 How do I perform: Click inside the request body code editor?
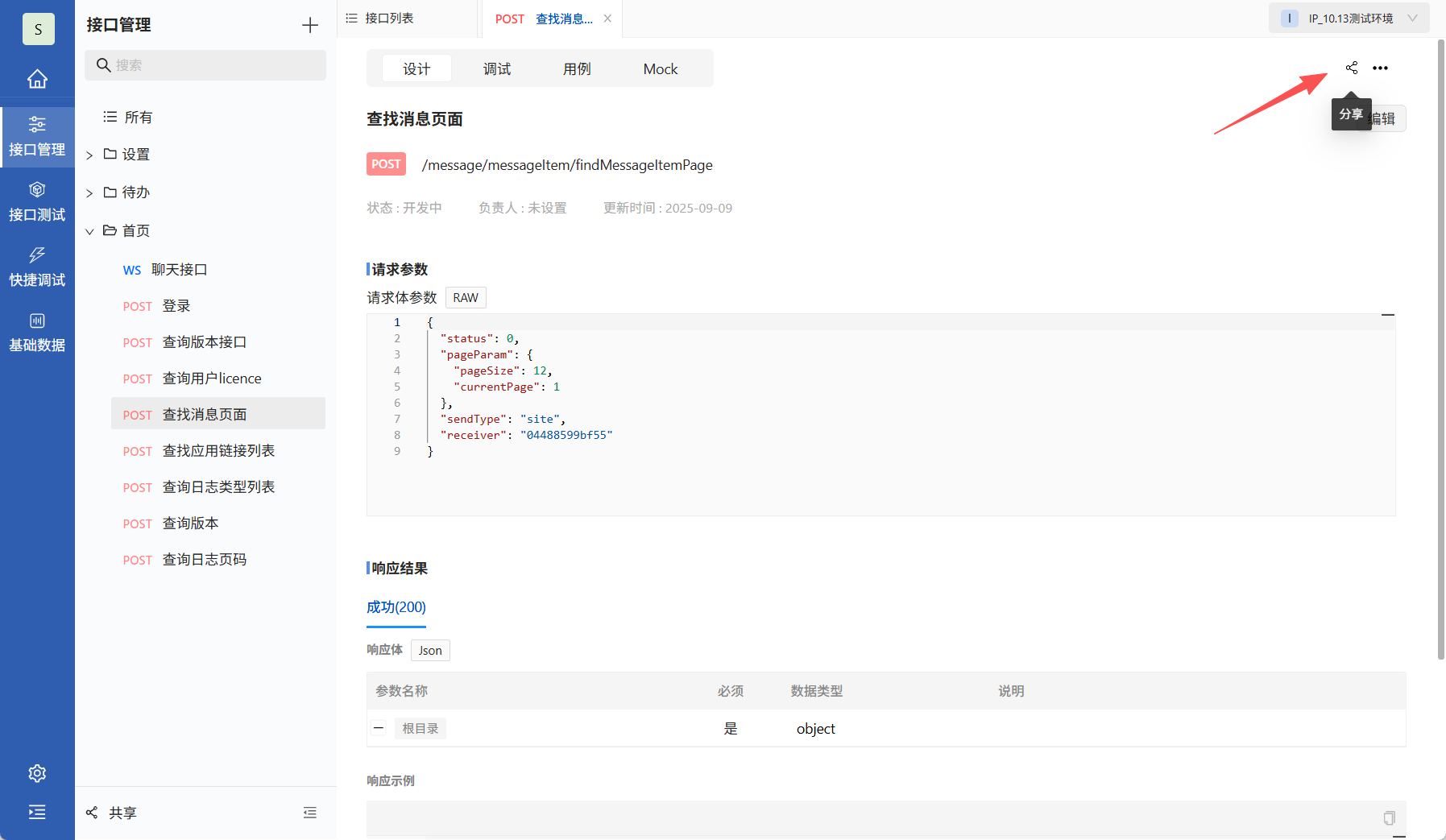[881, 415]
